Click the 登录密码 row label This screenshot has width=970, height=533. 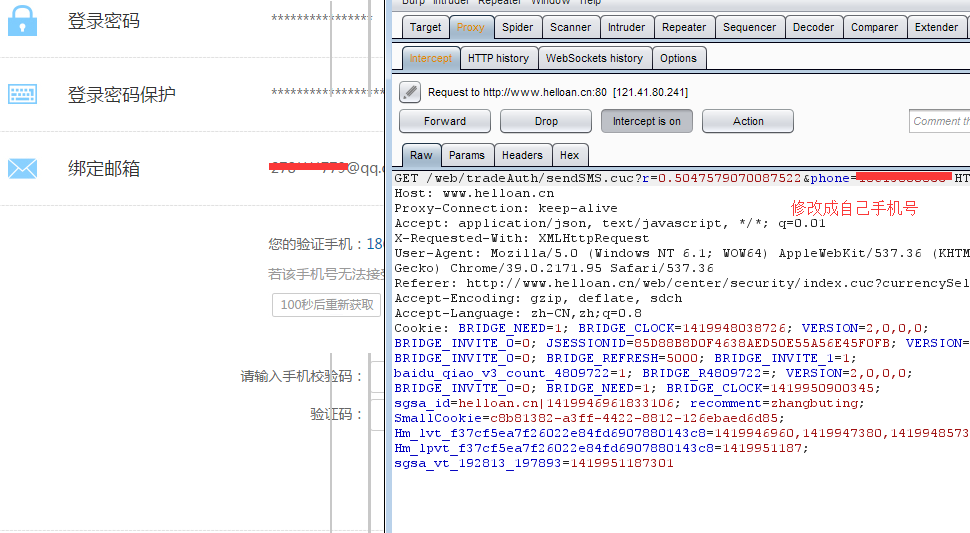[x=103, y=21]
